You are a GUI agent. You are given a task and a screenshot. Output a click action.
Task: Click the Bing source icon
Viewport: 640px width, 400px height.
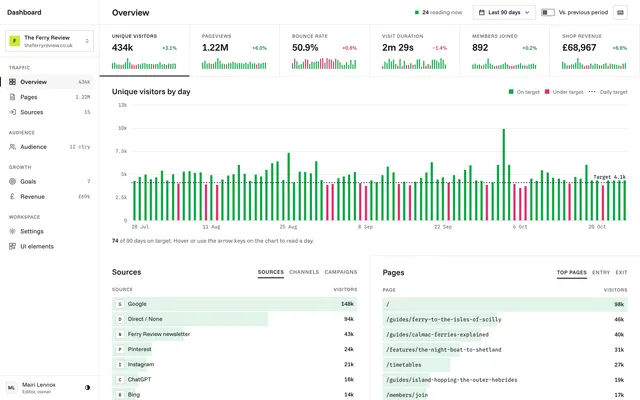(120, 395)
